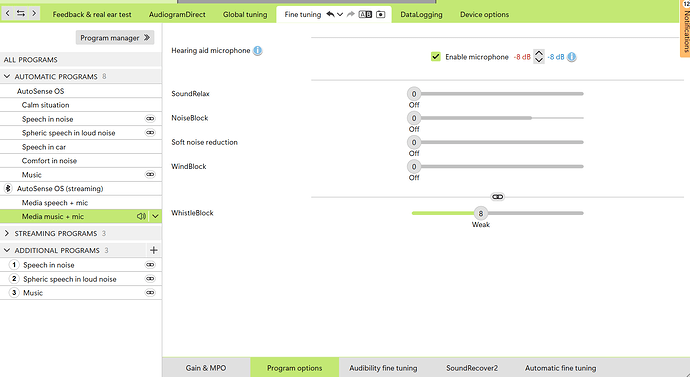Viewport: 690px width, 377px height.
Task: Increase microphone attenuation with up arrow
Action: click(x=539, y=53)
